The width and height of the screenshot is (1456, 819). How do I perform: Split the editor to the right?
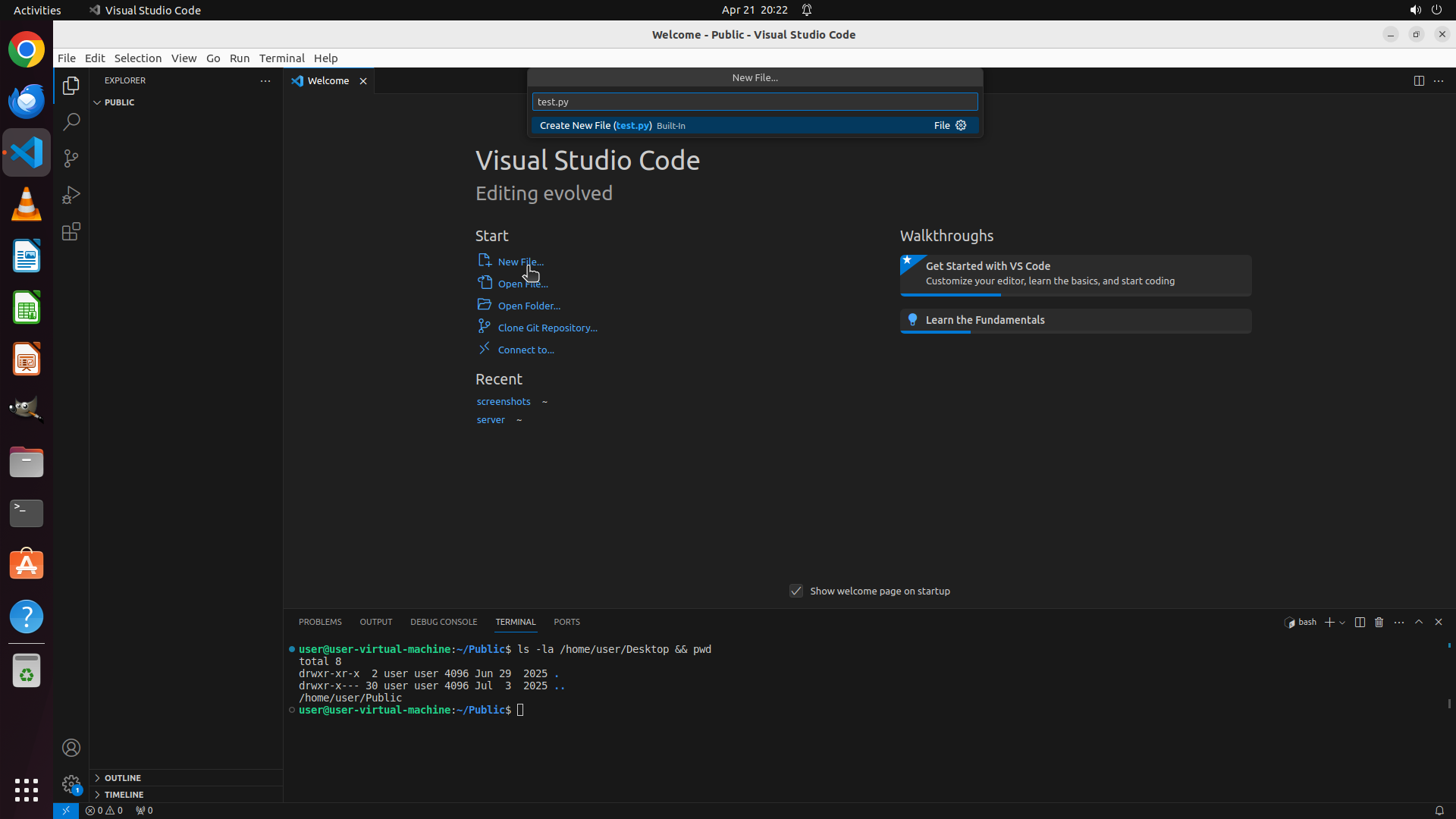(1419, 80)
